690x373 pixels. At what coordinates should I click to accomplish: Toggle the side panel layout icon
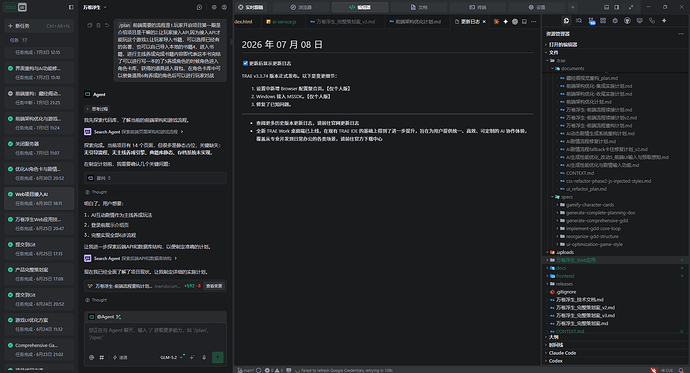(x=617, y=7)
